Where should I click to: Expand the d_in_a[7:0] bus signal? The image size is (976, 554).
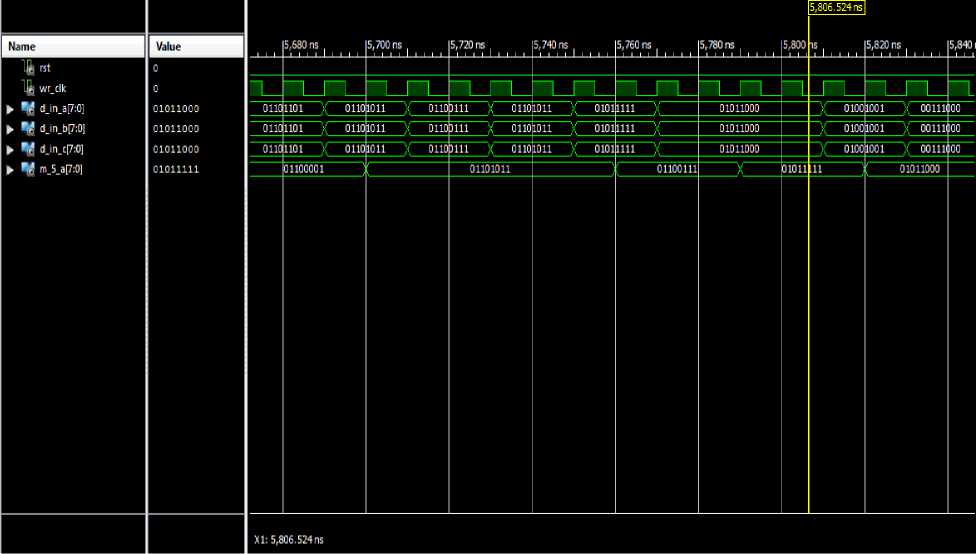pyautogui.click(x=10, y=109)
